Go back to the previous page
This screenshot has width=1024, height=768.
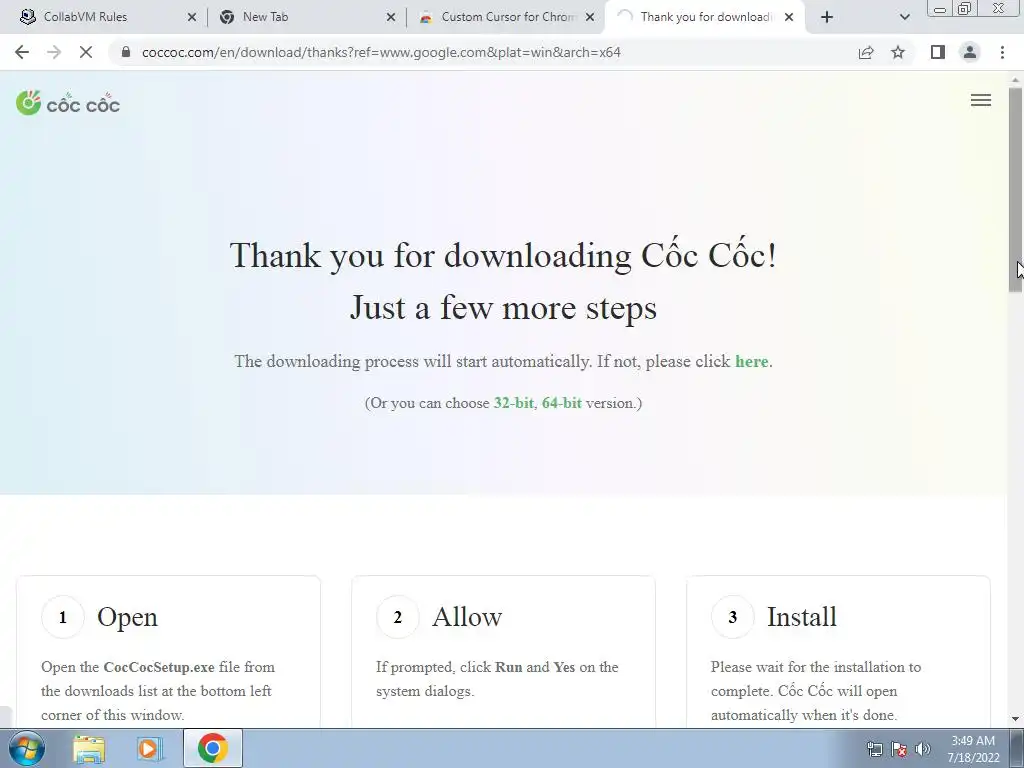(x=22, y=52)
